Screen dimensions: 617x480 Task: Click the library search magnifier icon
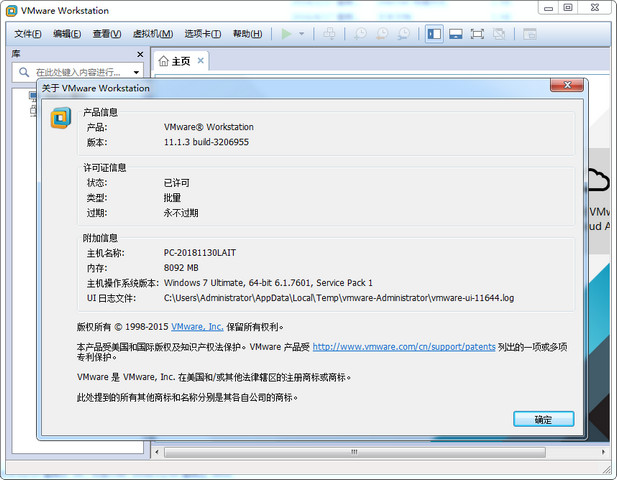coord(24,72)
